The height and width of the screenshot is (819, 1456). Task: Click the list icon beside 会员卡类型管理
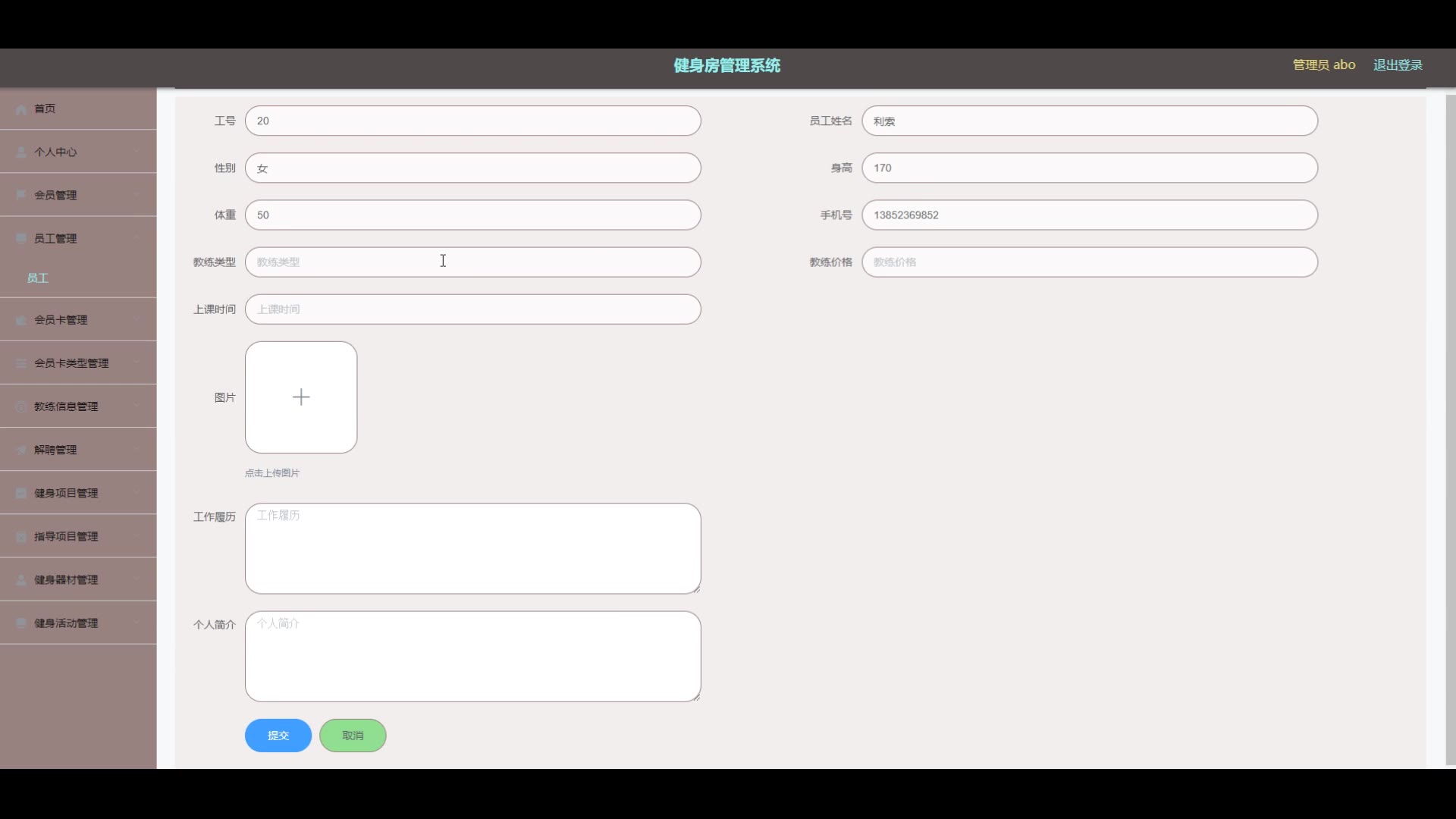click(21, 363)
